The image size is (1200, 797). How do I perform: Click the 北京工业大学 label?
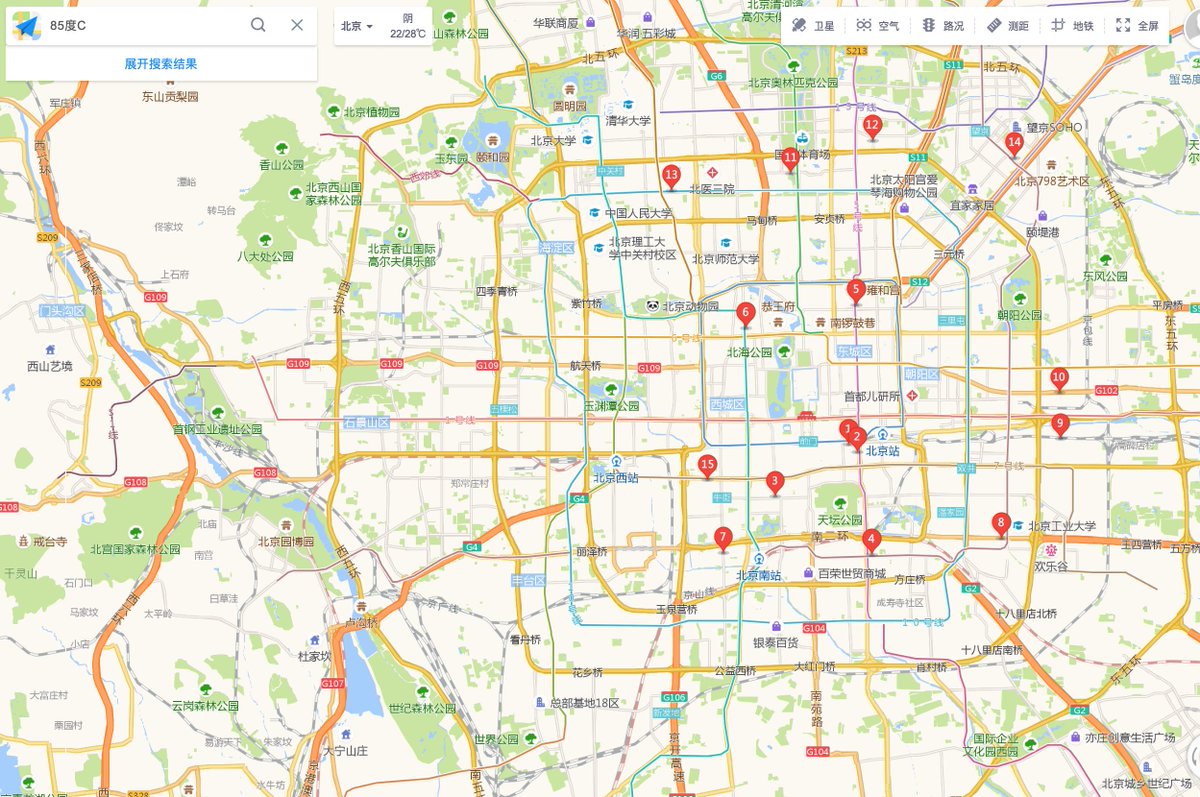(x=1062, y=526)
